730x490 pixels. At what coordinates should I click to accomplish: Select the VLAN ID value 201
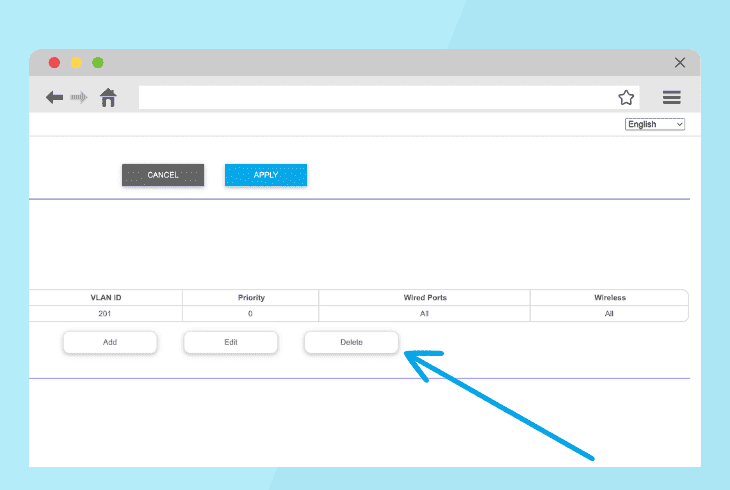click(105, 314)
